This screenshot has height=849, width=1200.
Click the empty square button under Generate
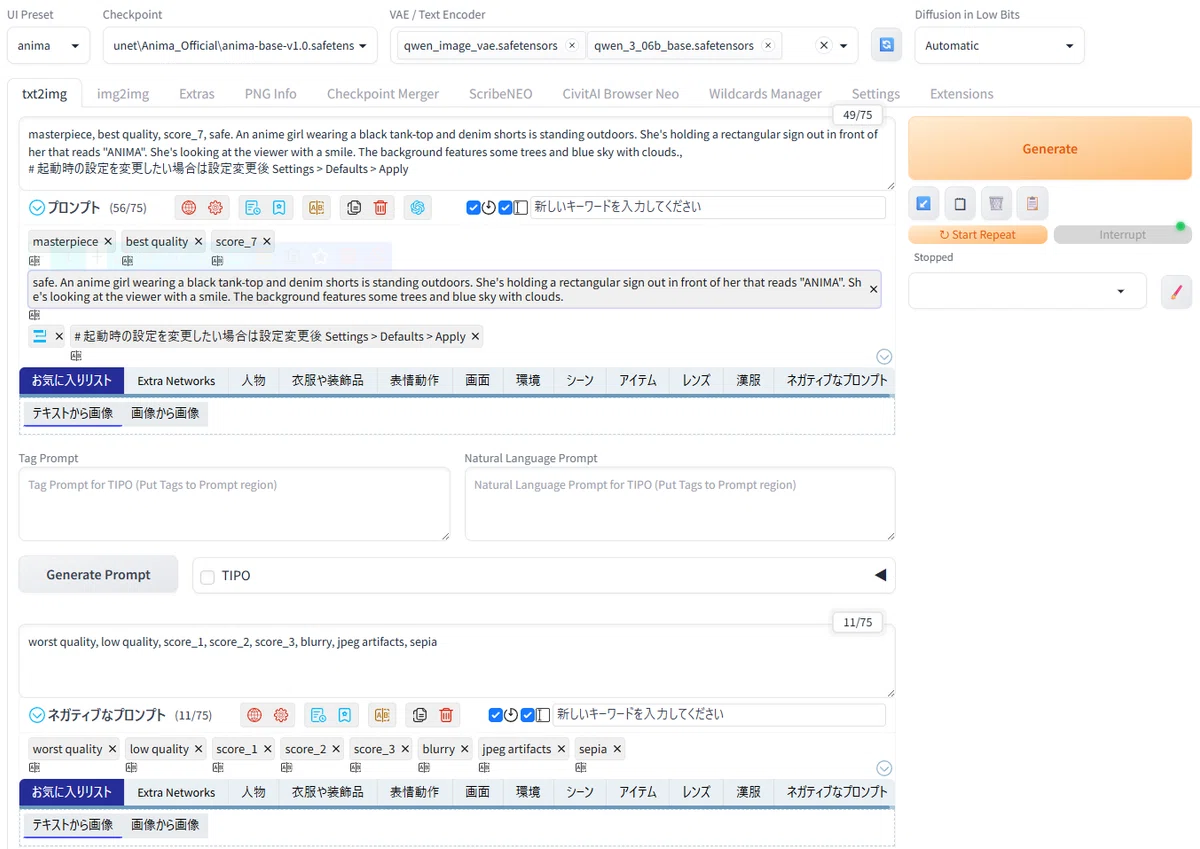pyautogui.click(x=960, y=204)
